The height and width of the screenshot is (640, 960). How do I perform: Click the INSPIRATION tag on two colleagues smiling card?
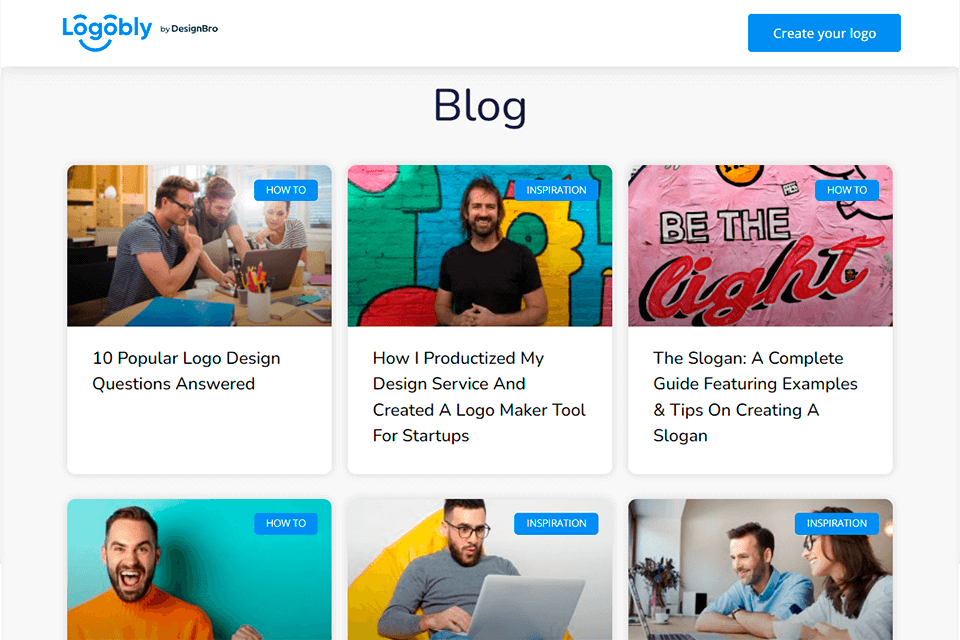pos(836,523)
